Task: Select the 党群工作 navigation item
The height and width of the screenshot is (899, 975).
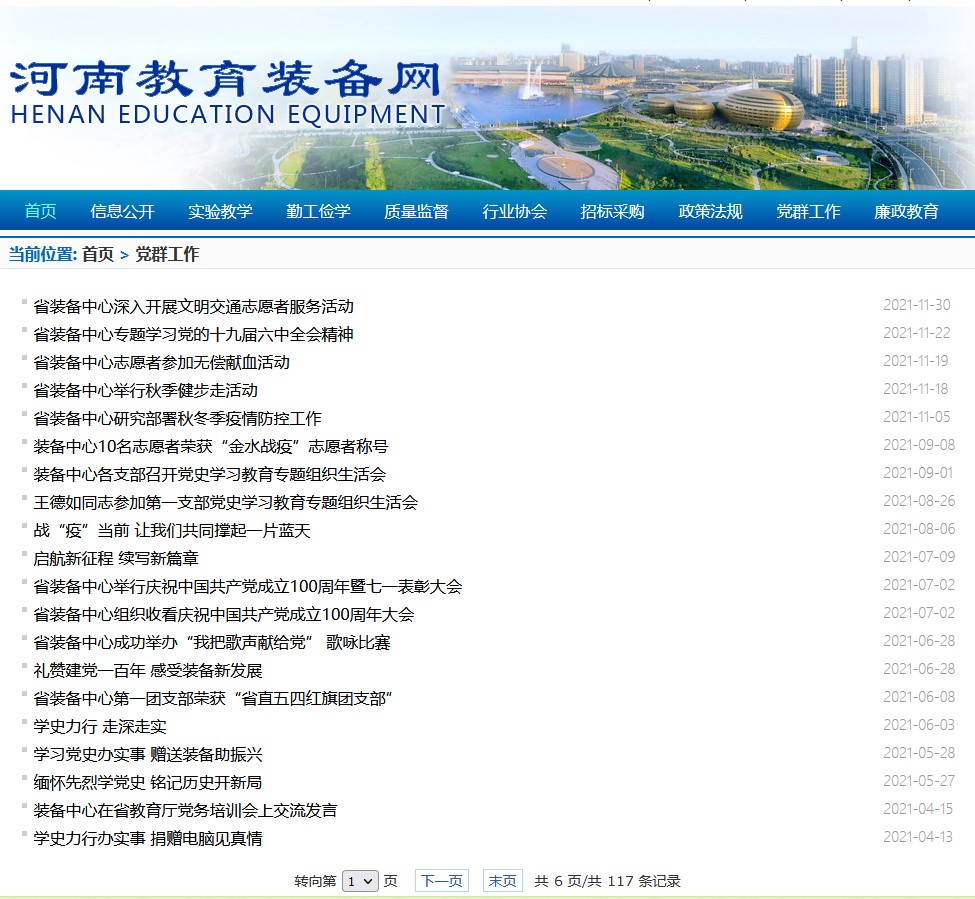Action: (x=808, y=211)
